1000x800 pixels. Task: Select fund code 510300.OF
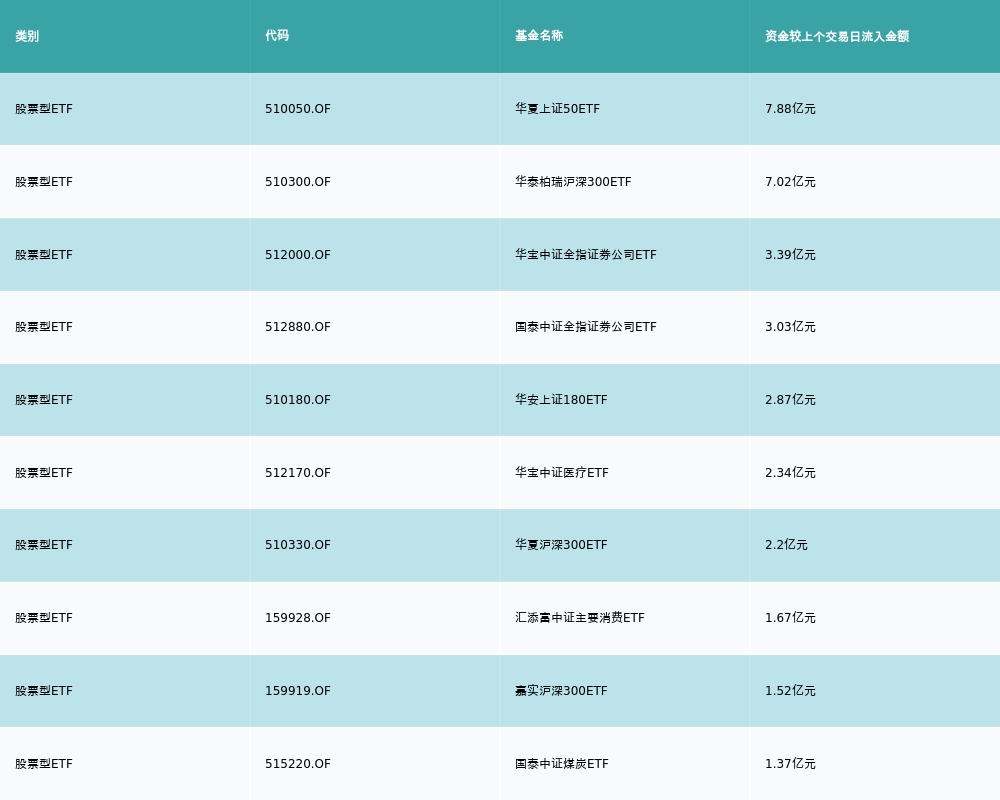coord(298,182)
